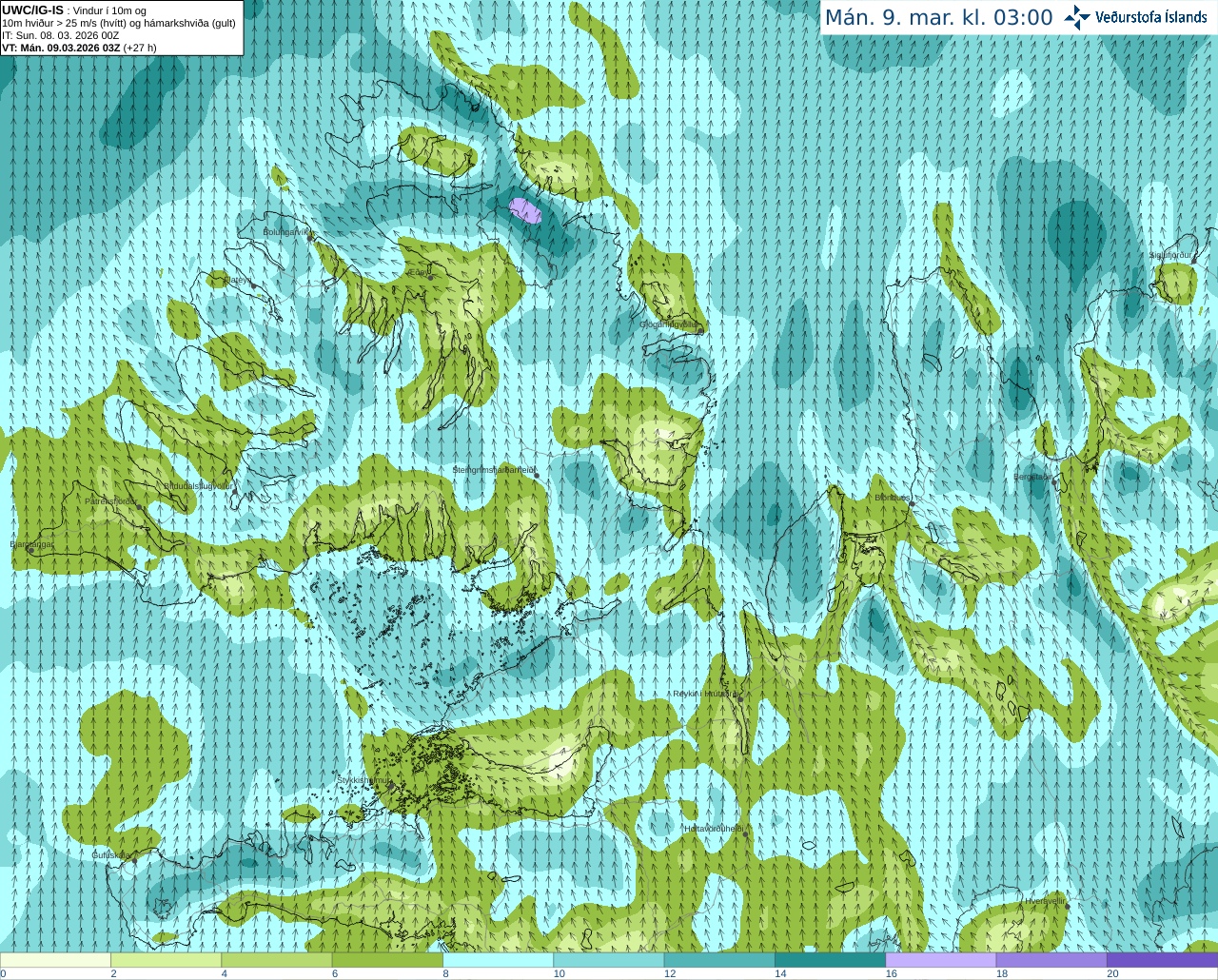This screenshot has height=980, width=1218.
Task: Click the Stykkishólmur station label
Action: (x=363, y=779)
